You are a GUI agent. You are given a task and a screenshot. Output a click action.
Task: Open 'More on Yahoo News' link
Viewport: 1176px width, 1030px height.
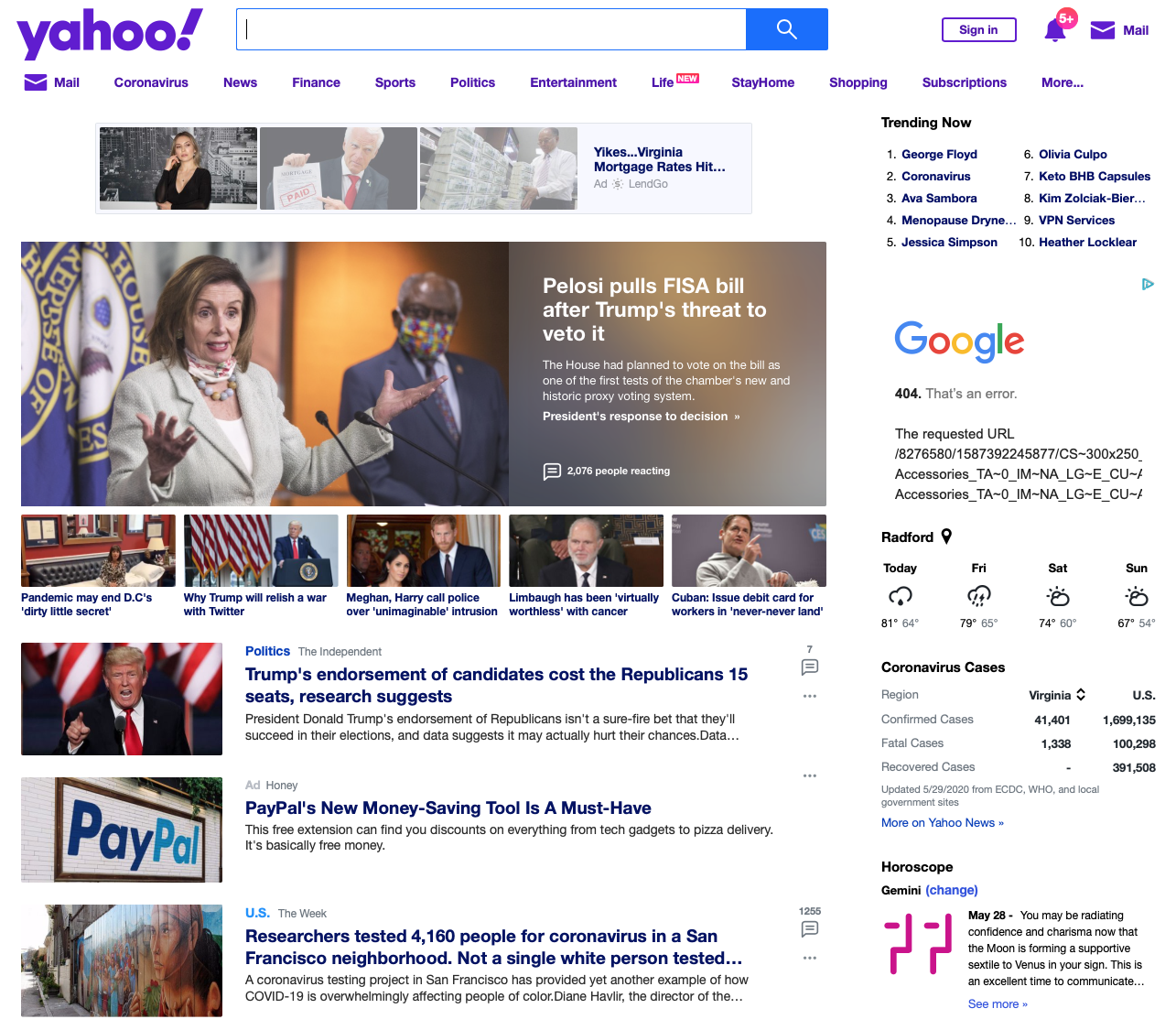click(942, 822)
